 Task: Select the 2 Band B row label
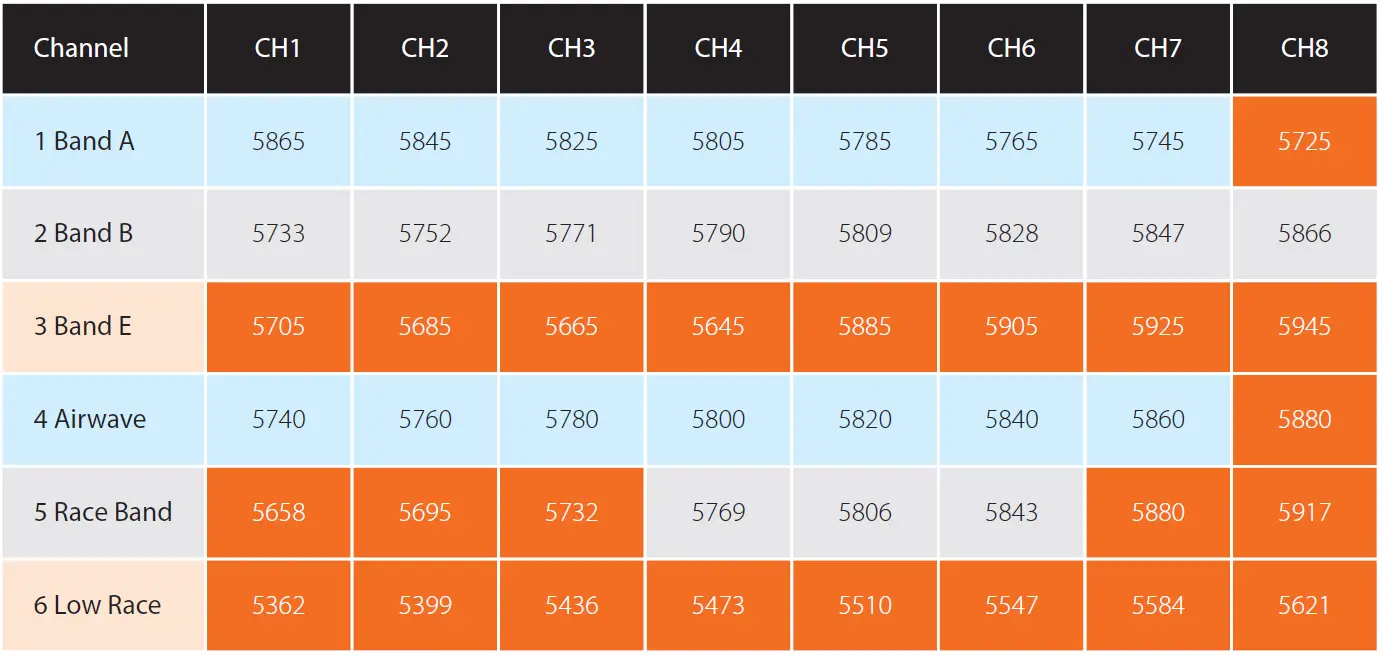coord(83,234)
